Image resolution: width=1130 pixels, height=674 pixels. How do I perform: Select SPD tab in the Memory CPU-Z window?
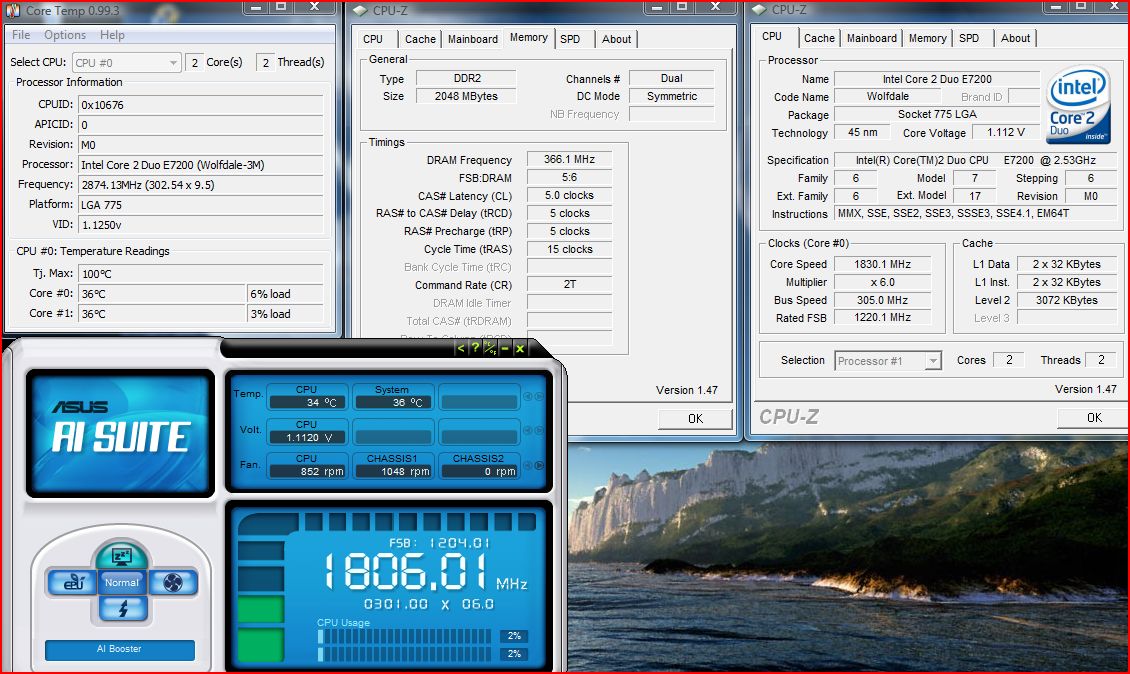[x=570, y=39]
